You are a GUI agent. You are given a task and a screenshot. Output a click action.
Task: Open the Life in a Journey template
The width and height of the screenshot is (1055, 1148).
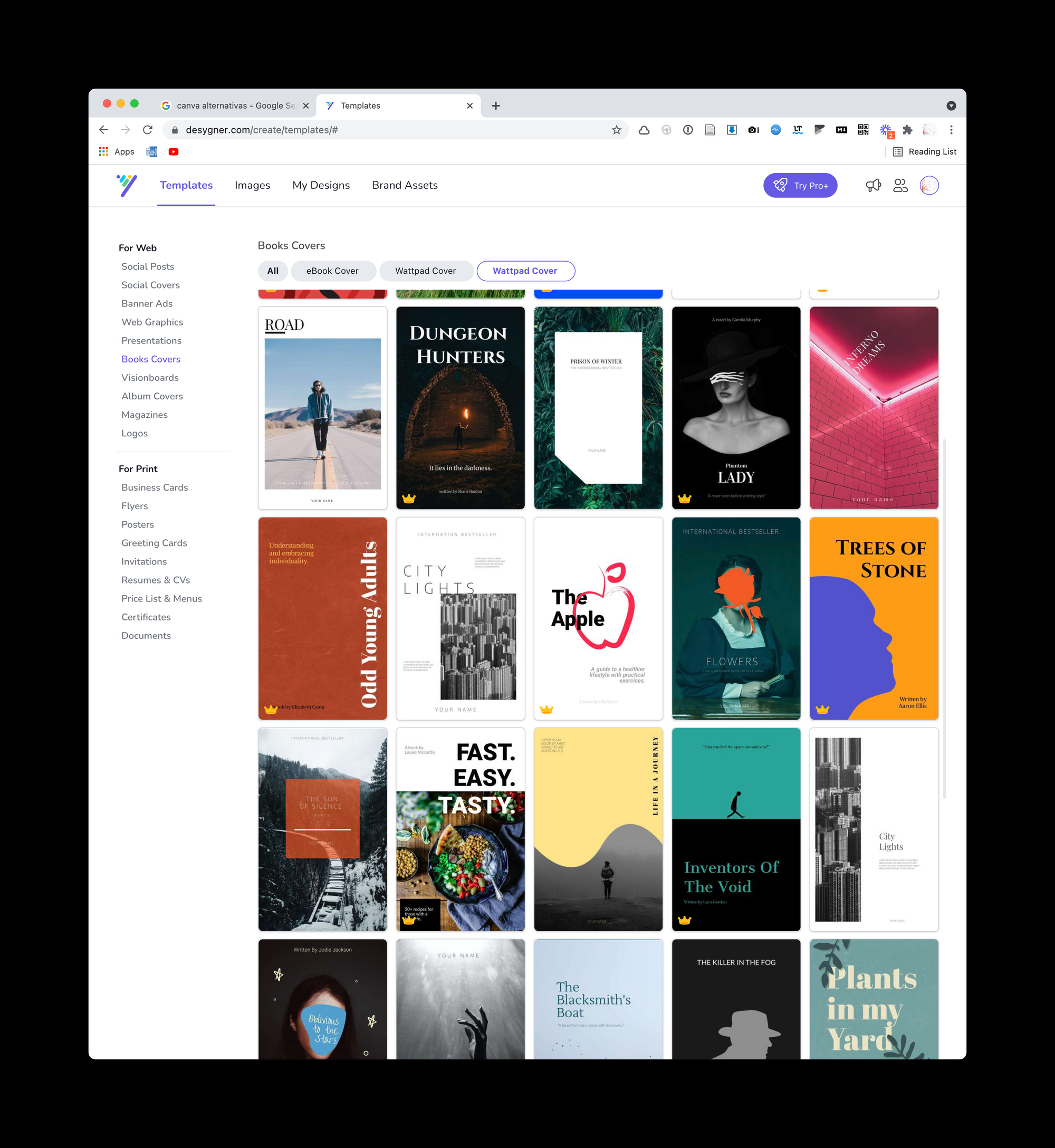tap(598, 829)
